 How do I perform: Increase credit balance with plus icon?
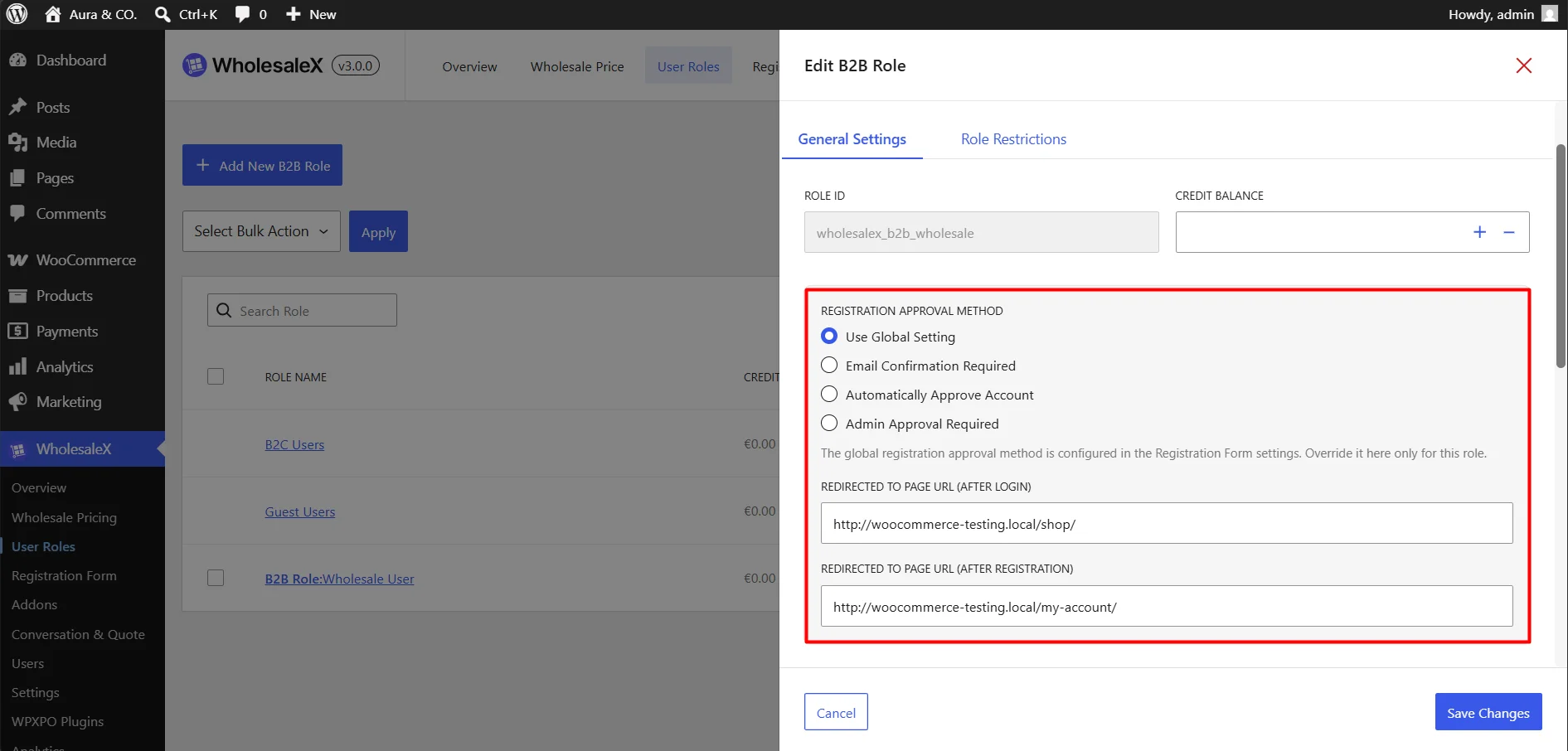(x=1479, y=232)
